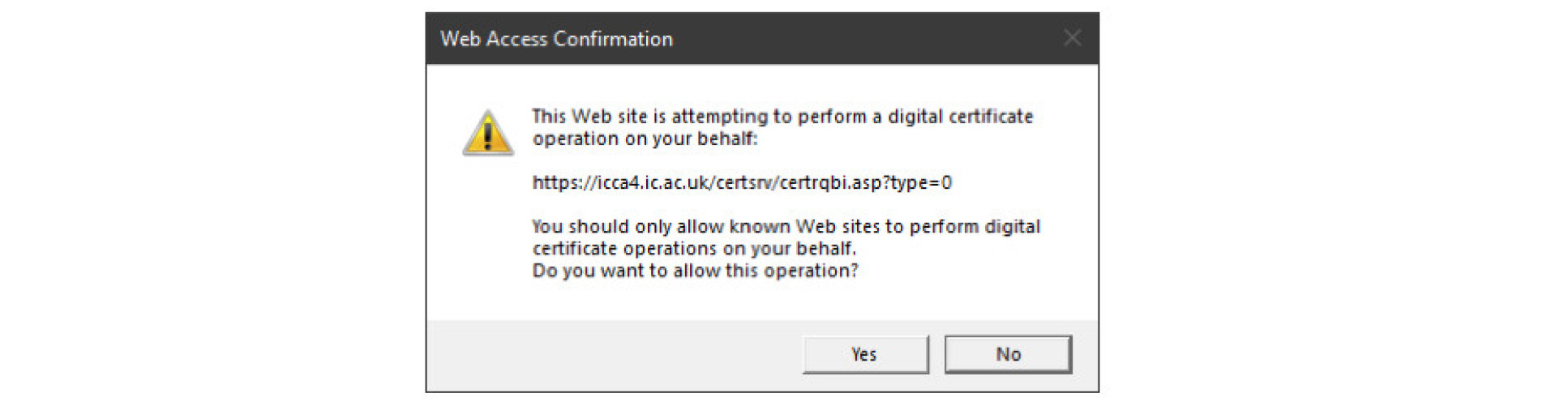
Task: Close the Web Access Confirmation dialog
Action: point(1072,38)
